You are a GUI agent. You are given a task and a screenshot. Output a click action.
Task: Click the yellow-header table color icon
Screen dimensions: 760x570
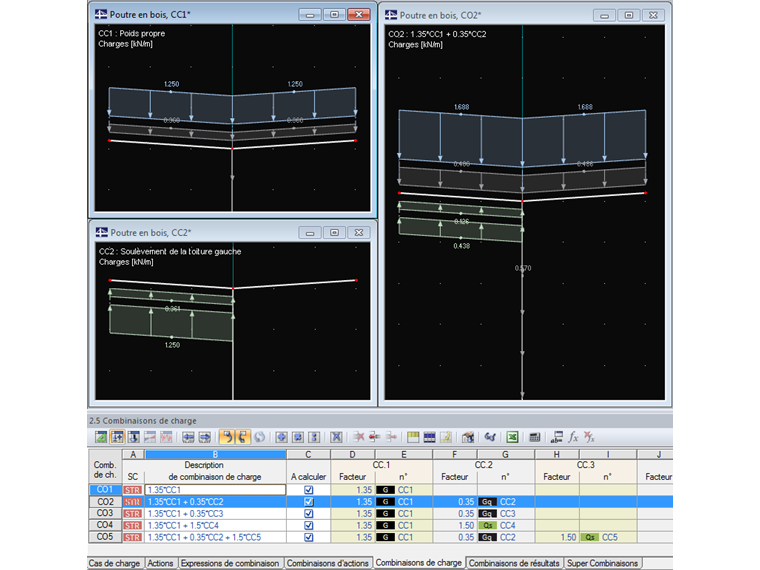[413, 437]
